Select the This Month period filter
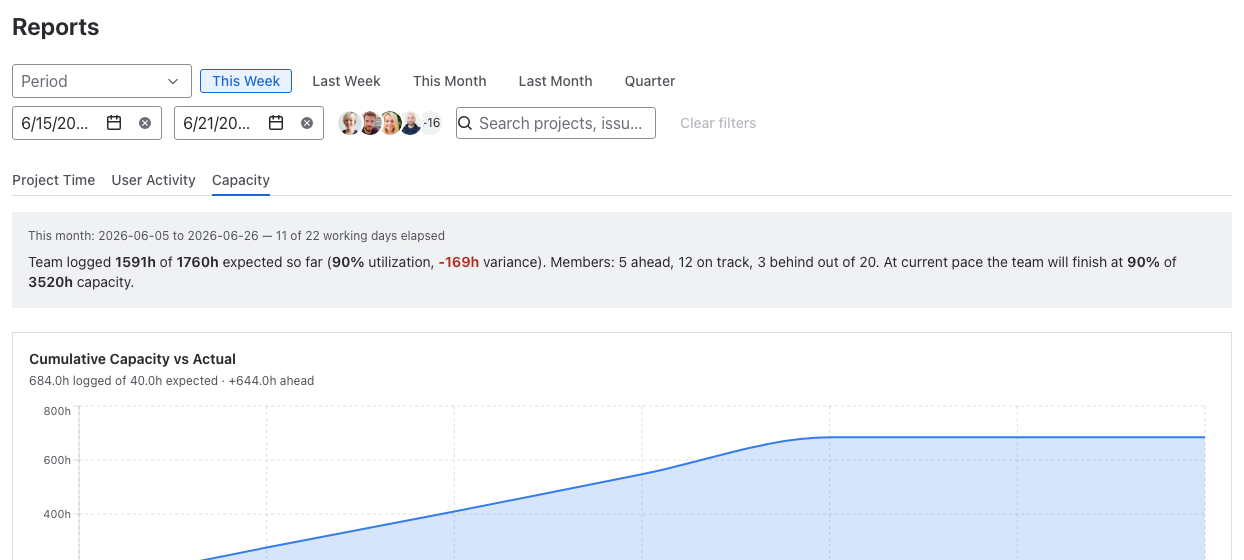 pos(450,81)
